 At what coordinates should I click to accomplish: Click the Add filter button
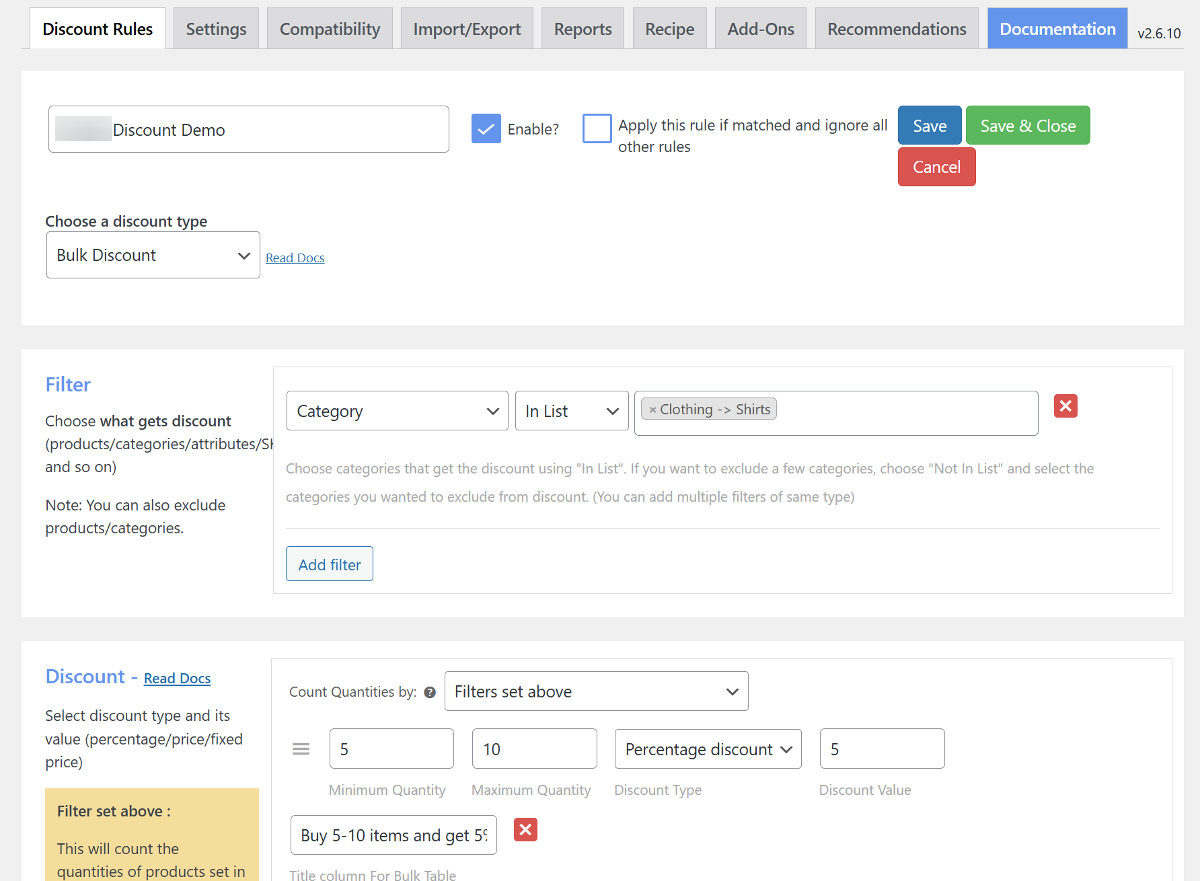tap(329, 564)
